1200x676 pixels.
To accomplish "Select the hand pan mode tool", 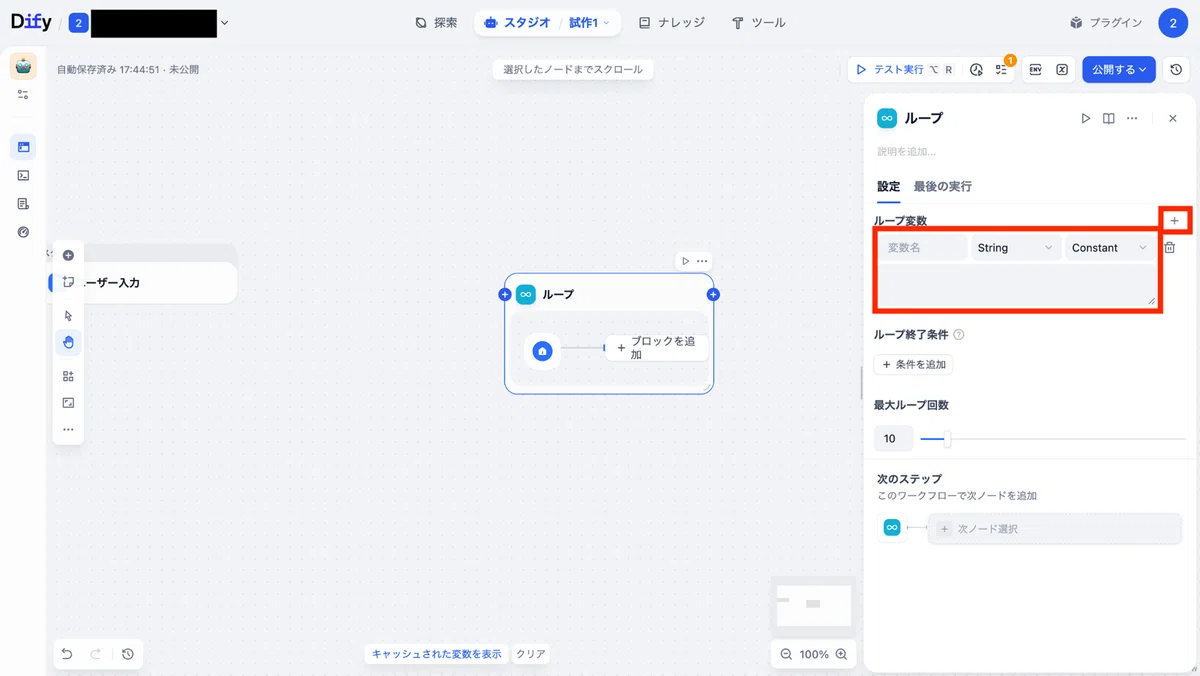I will 68,342.
